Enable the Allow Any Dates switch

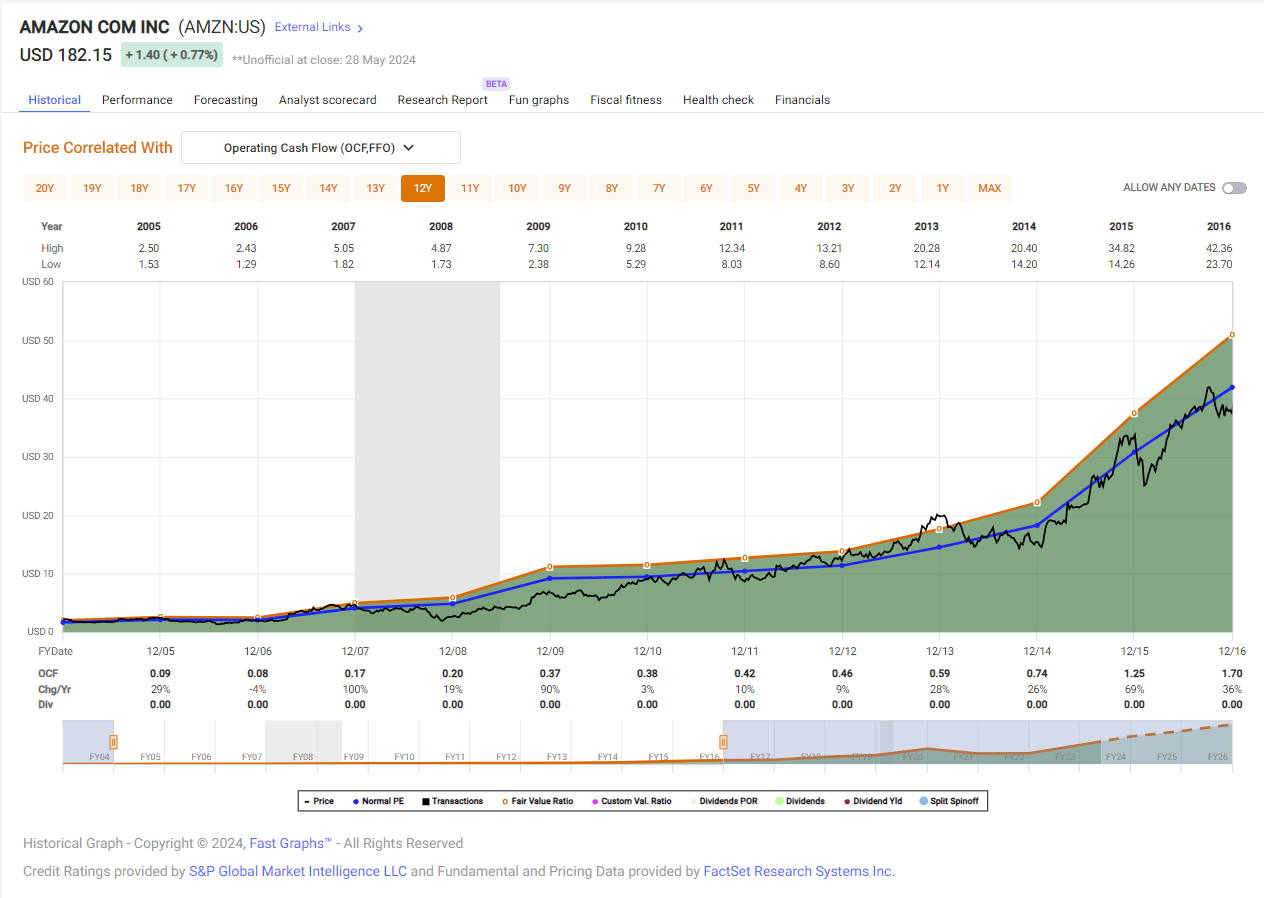1234,188
